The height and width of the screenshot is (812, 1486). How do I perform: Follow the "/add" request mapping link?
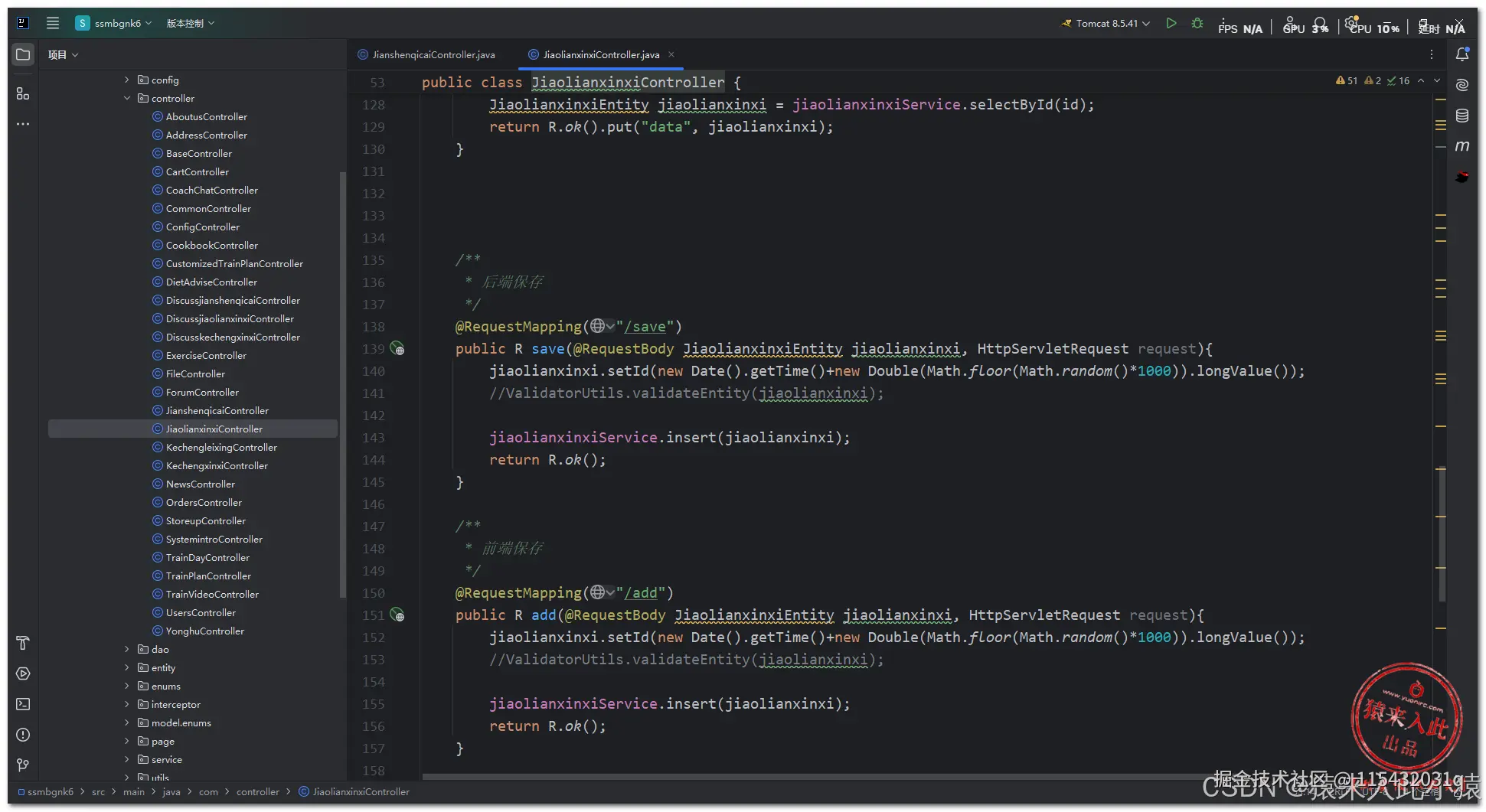tap(640, 593)
